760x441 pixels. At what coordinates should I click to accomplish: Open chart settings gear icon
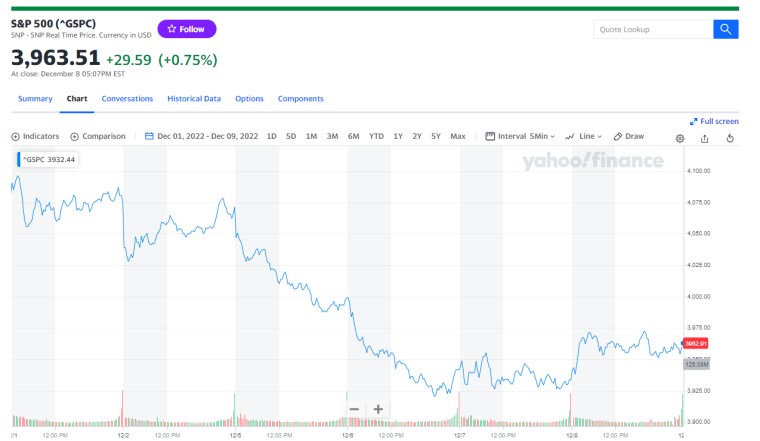click(x=680, y=139)
